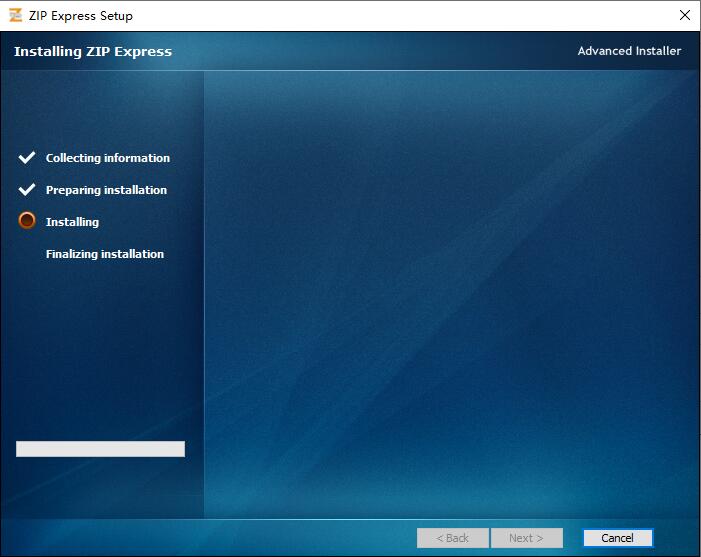Image resolution: width=701 pixels, height=557 pixels.
Task: Click the 'Installing ZIP Express' heading
Action: (93, 51)
